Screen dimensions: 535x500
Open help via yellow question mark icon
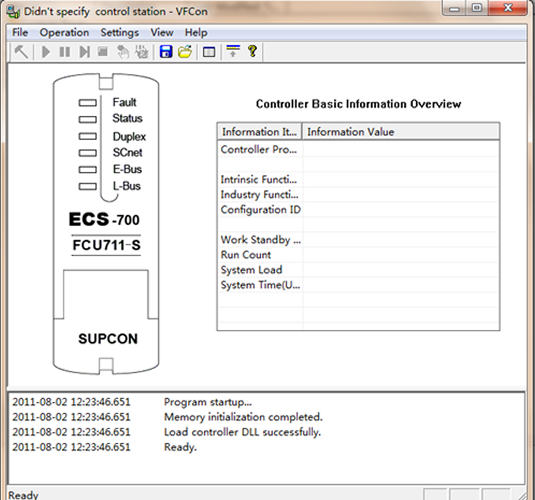(252, 51)
